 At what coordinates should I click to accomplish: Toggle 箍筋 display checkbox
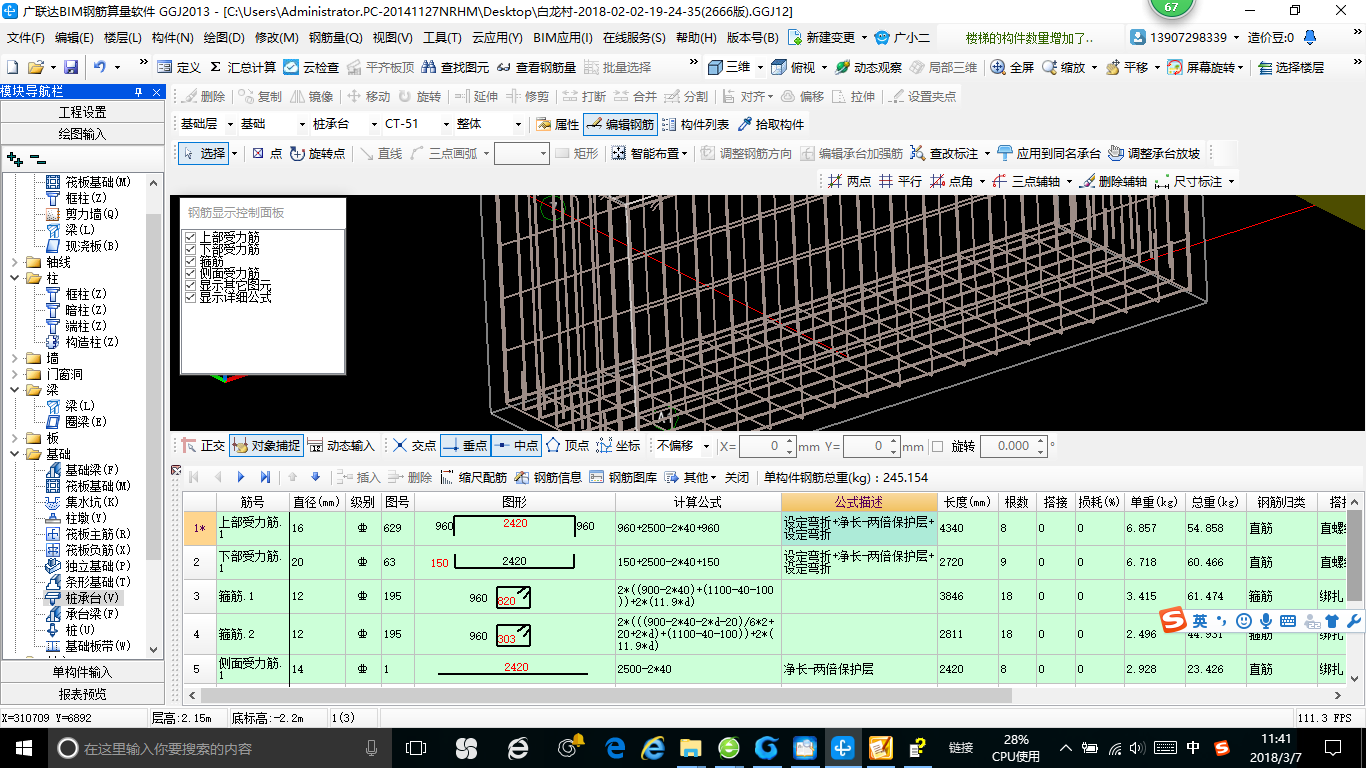pos(191,261)
